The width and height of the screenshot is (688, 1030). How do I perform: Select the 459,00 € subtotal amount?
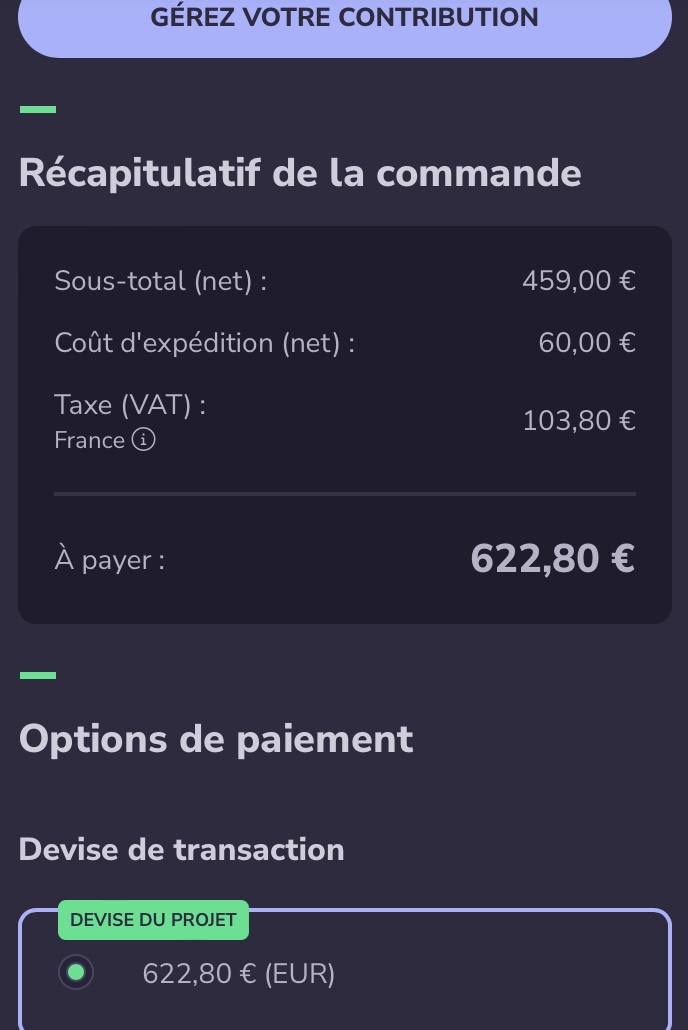(x=578, y=281)
